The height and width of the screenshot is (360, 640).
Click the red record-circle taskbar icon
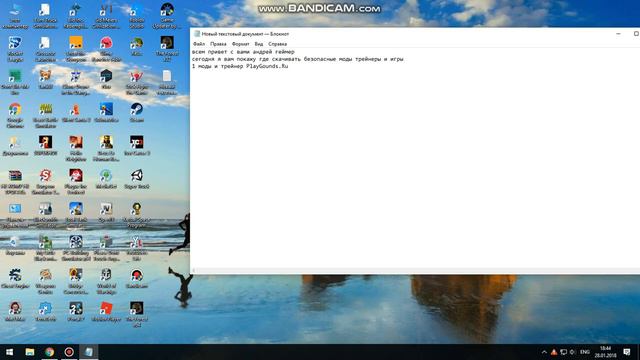tap(69, 351)
